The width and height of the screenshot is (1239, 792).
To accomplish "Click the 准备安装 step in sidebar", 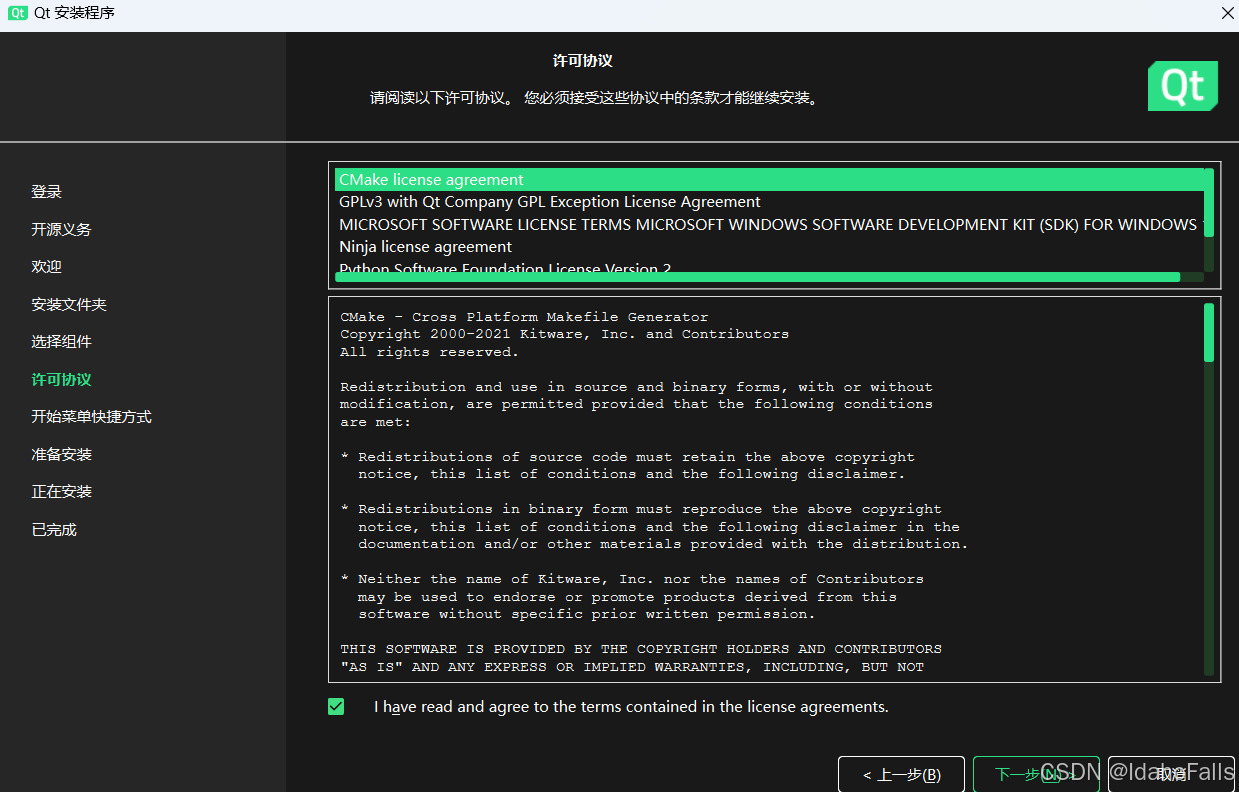I will point(61,455).
